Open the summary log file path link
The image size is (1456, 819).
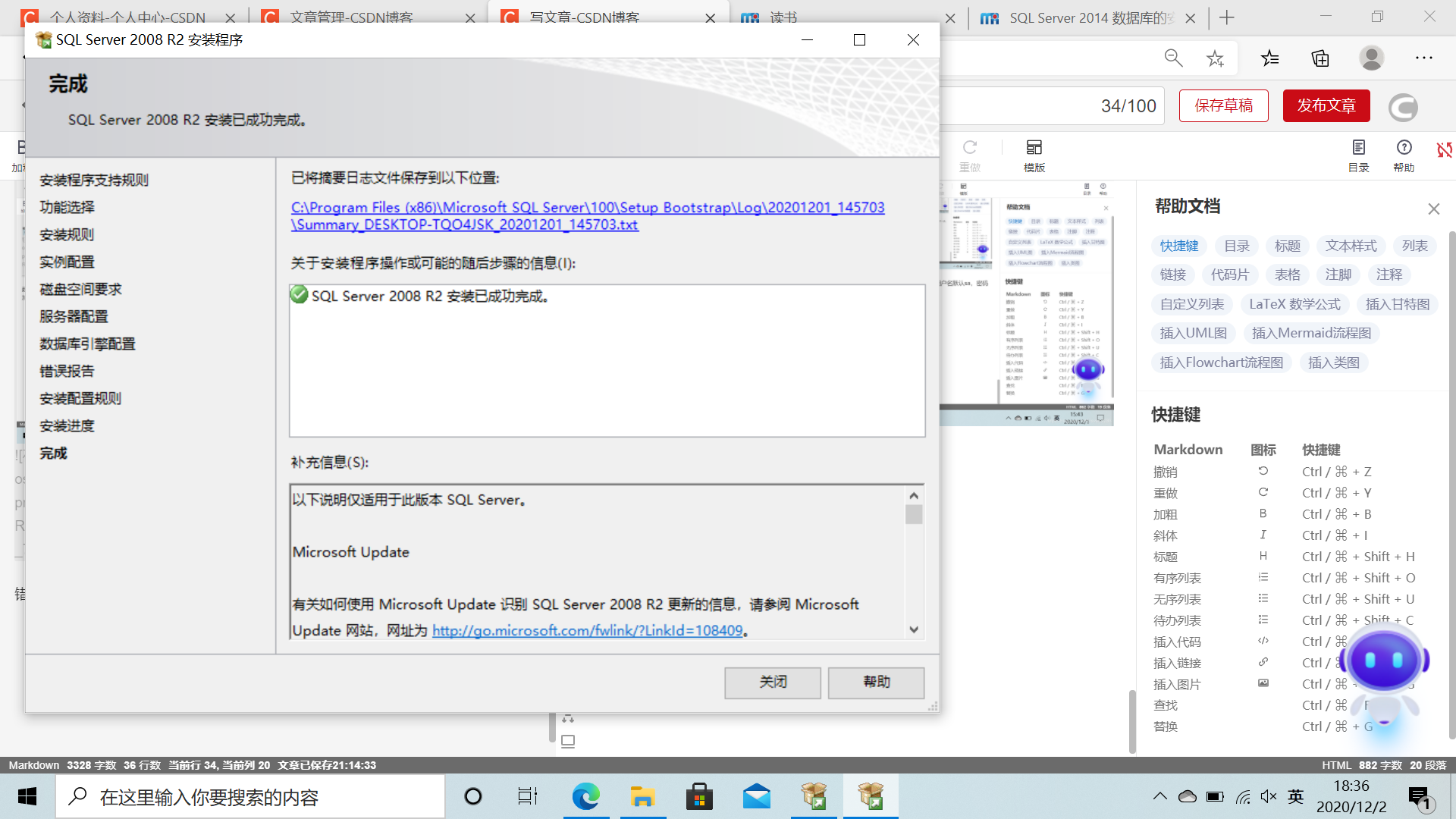point(588,216)
